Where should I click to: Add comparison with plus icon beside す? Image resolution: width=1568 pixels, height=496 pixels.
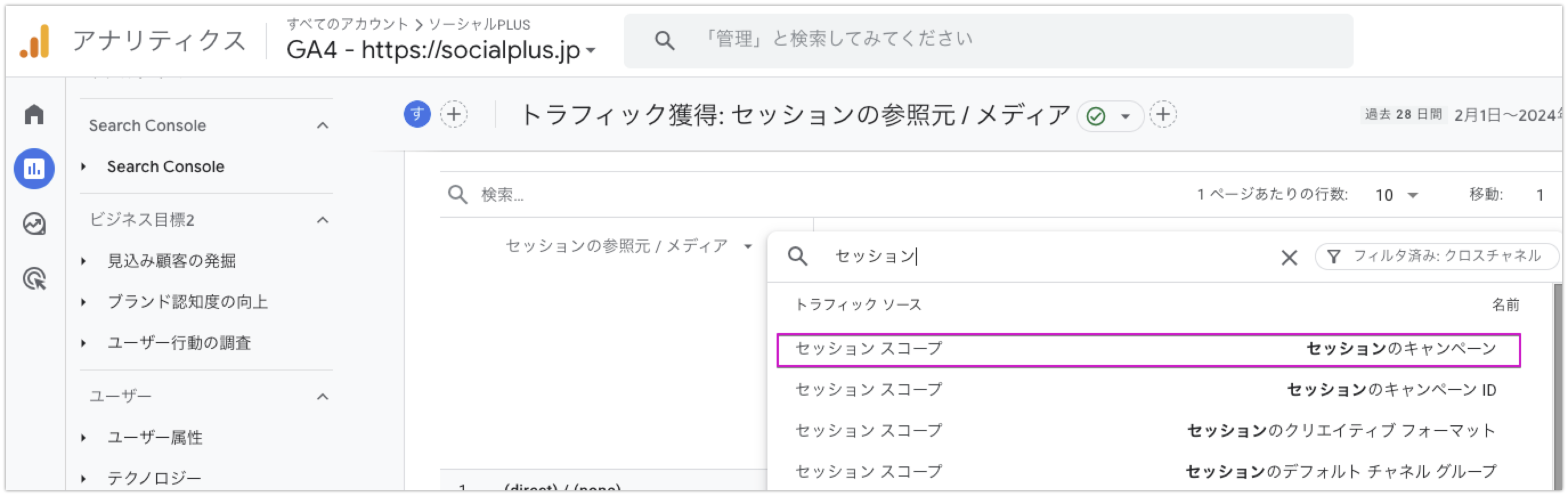pos(453,114)
